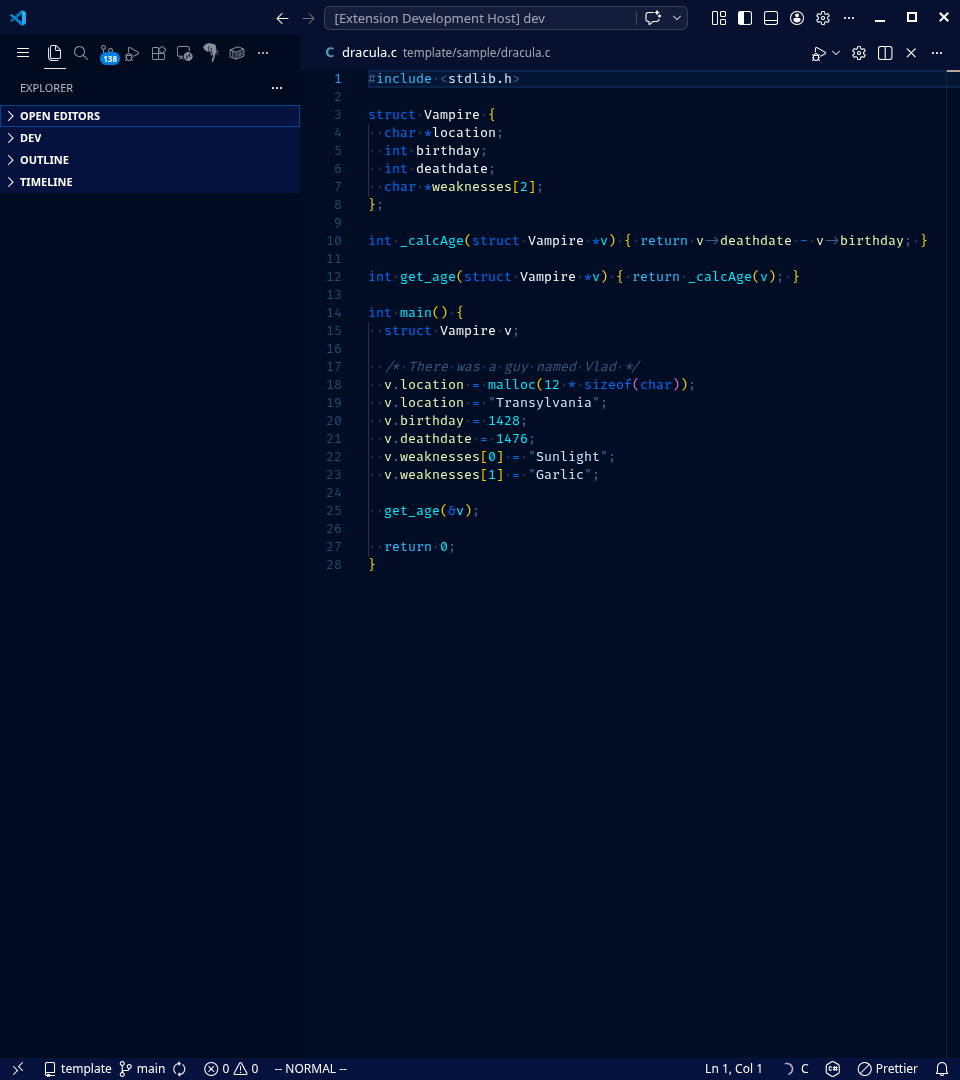Open the errors and warnings counter
Screen dimensions: 960x1080
231,1068
